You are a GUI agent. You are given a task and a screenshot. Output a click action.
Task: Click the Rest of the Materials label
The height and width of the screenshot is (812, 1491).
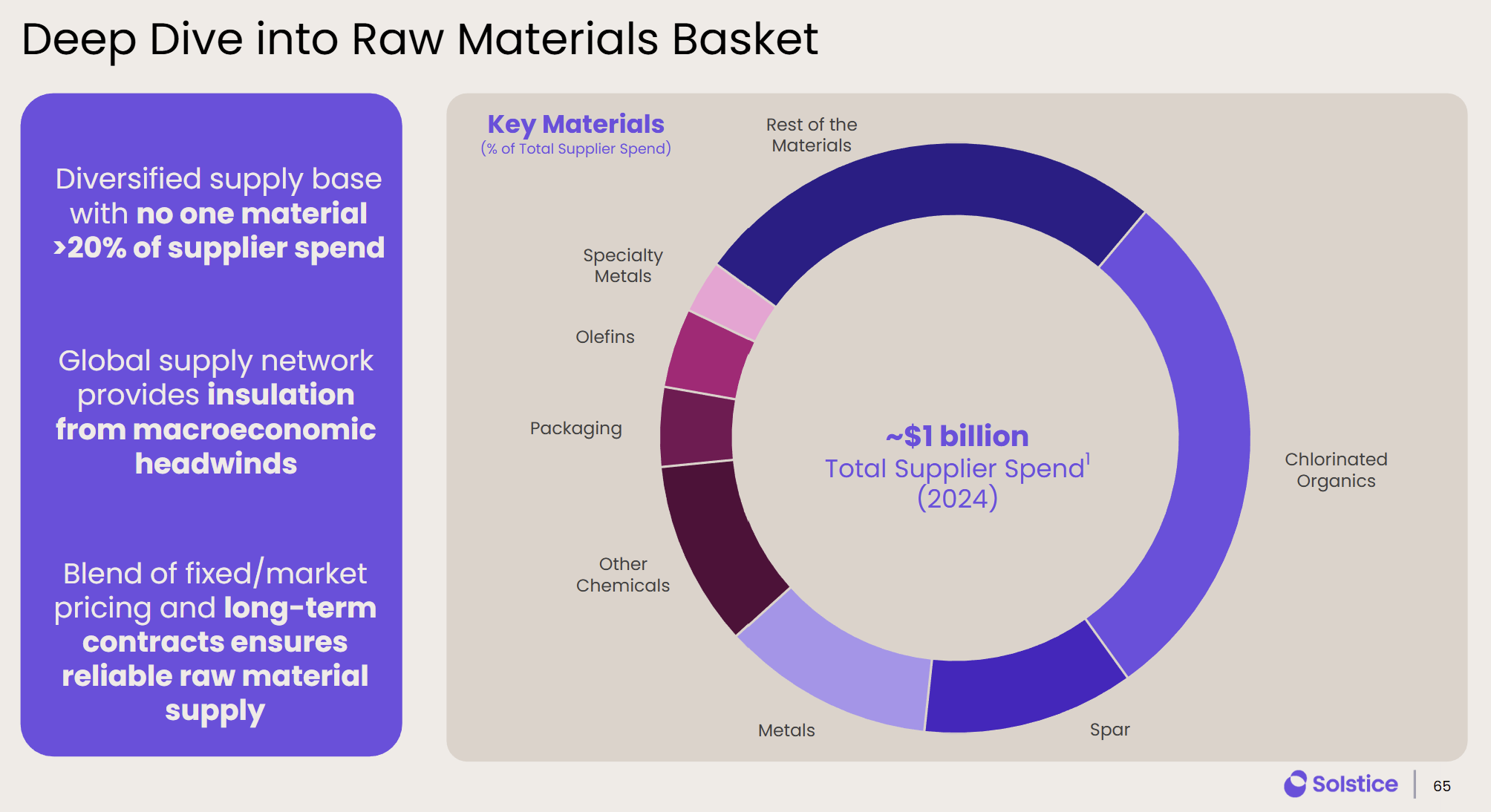(x=812, y=135)
